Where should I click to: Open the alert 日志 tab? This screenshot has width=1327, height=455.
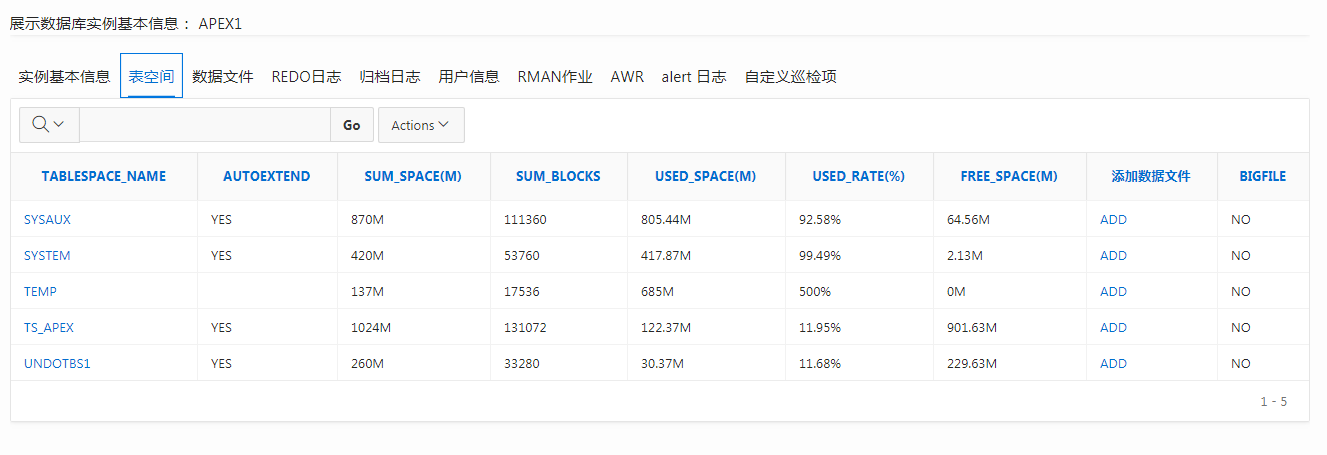(694, 77)
